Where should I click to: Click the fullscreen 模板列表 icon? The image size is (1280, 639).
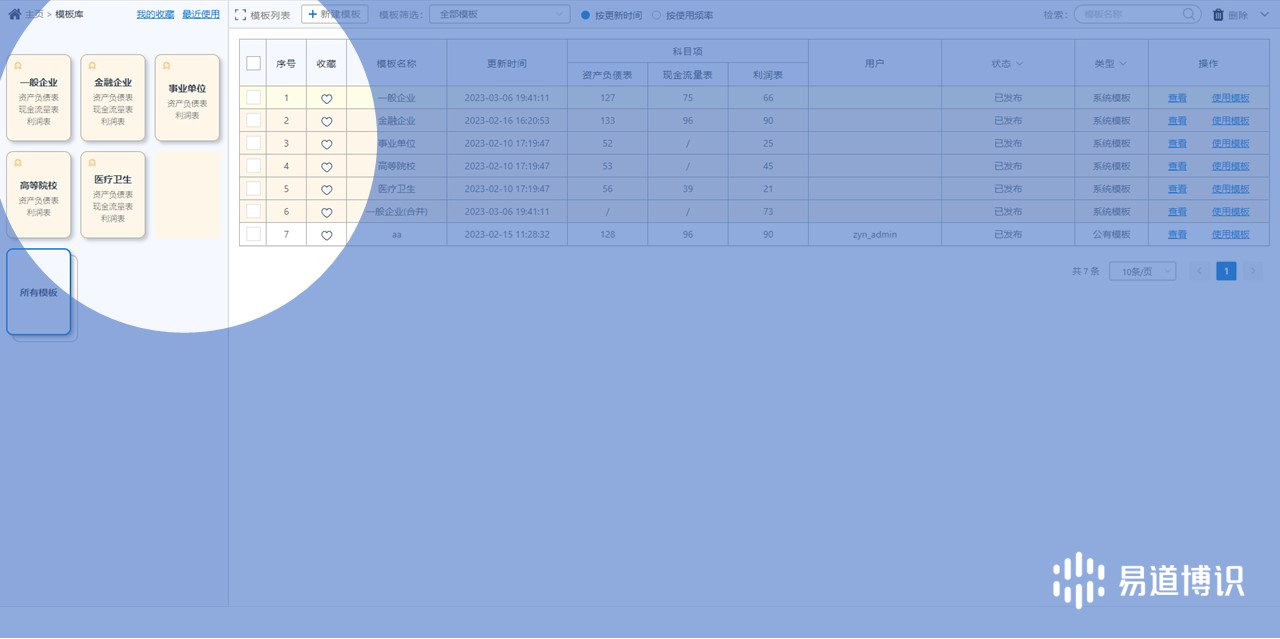coord(240,15)
